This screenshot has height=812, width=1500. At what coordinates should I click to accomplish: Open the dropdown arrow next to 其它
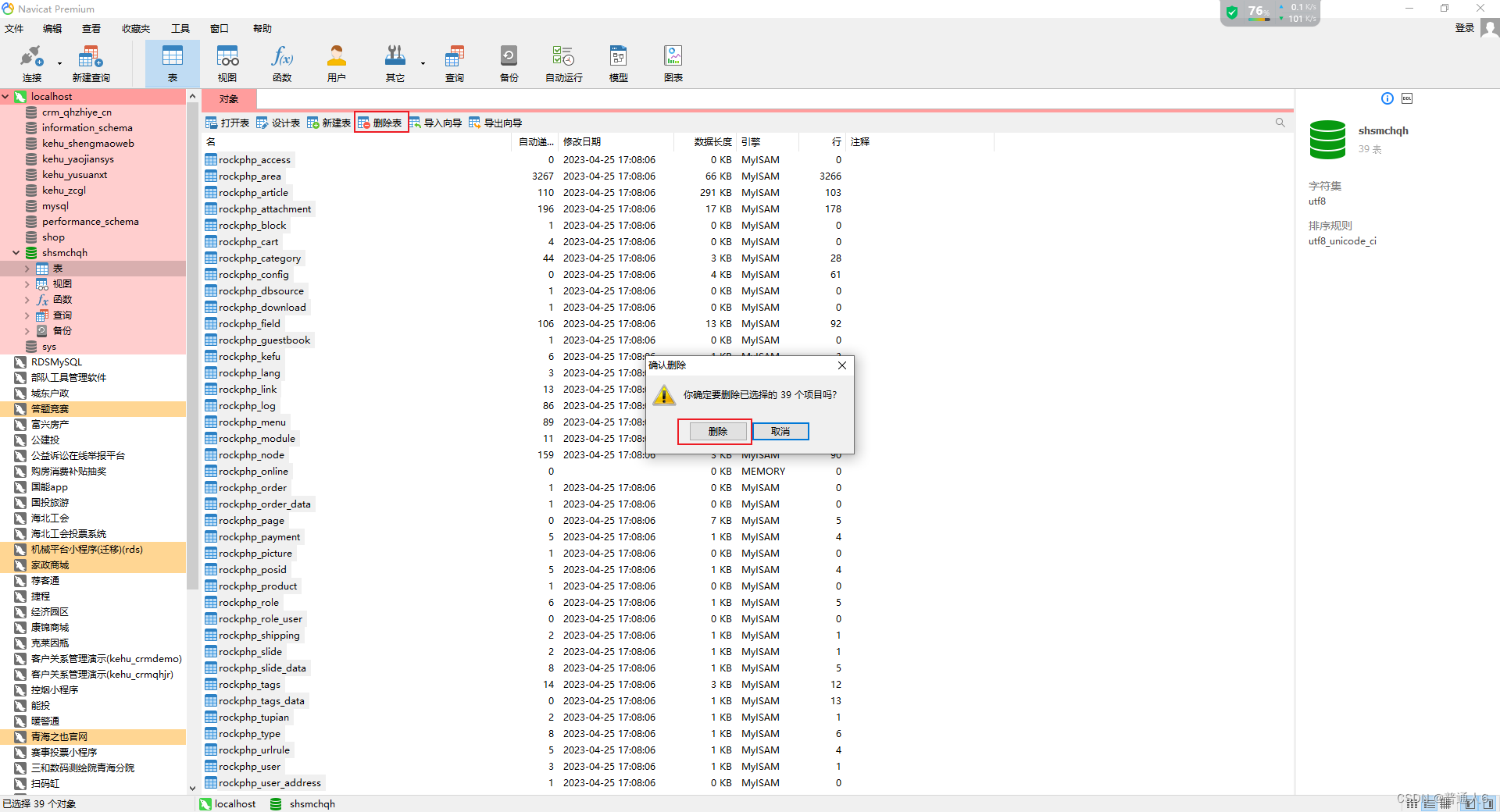point(423,63)
